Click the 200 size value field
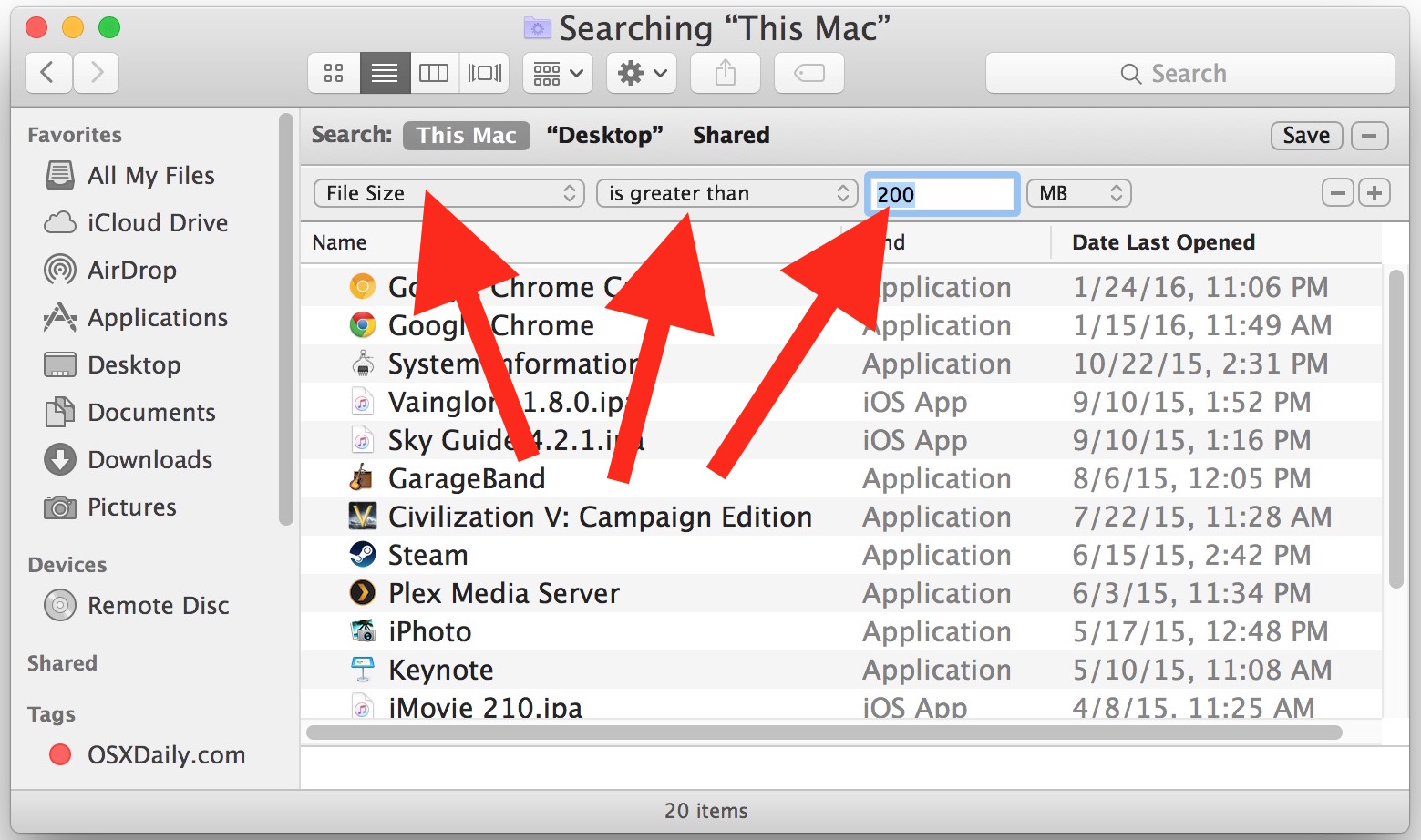Screen dimensions: 1421x840 click(x=941, y=193)
